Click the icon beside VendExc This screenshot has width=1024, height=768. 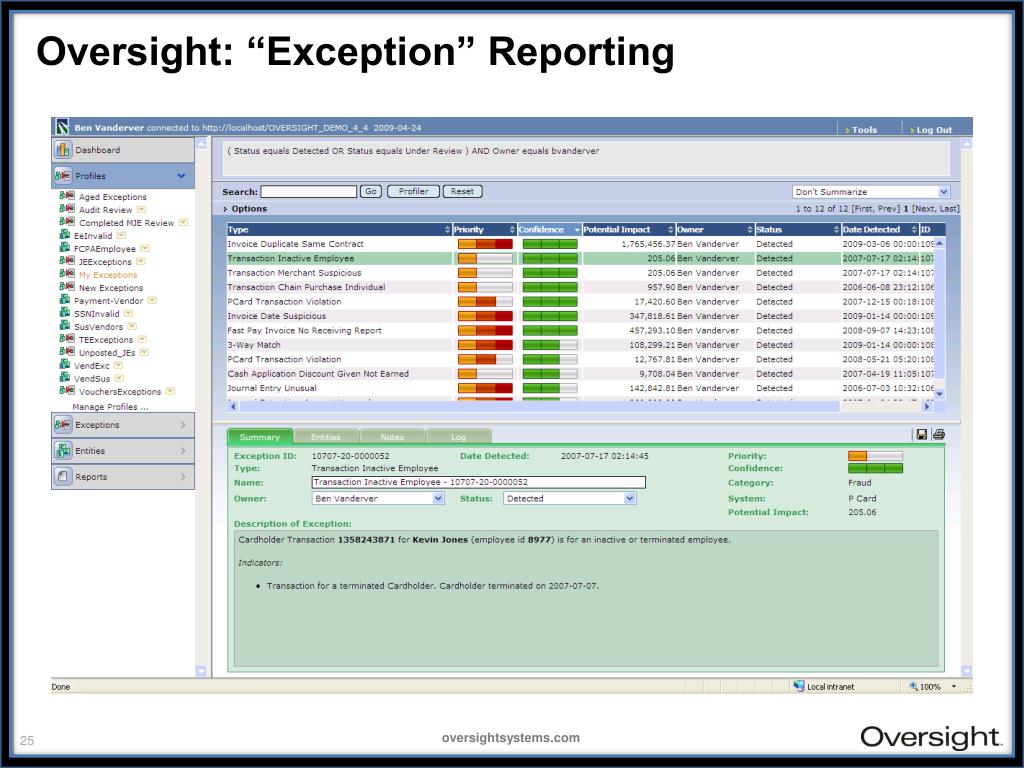coord(65,365)
